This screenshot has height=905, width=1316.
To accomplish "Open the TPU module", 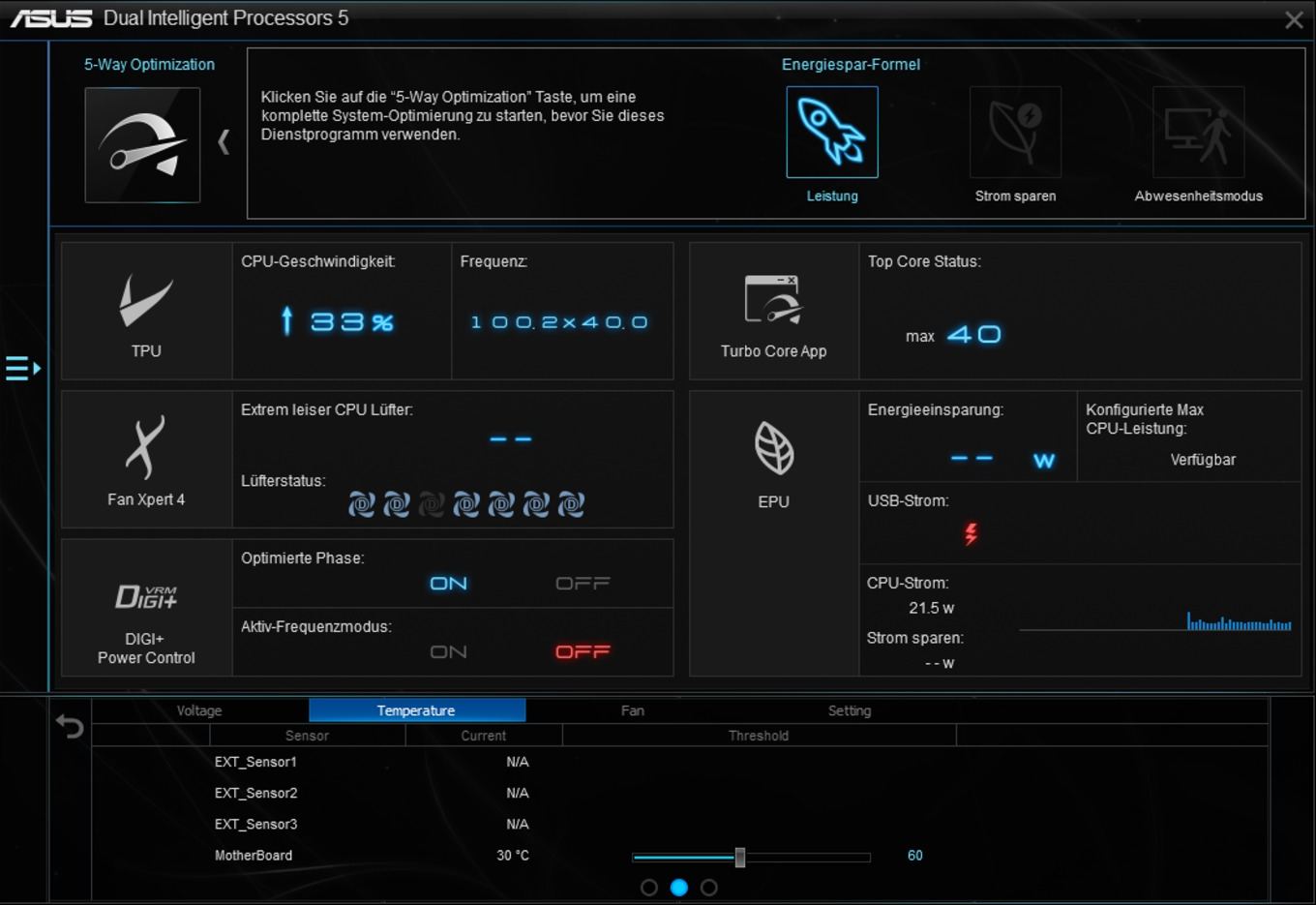I will [x=146, y=311].
